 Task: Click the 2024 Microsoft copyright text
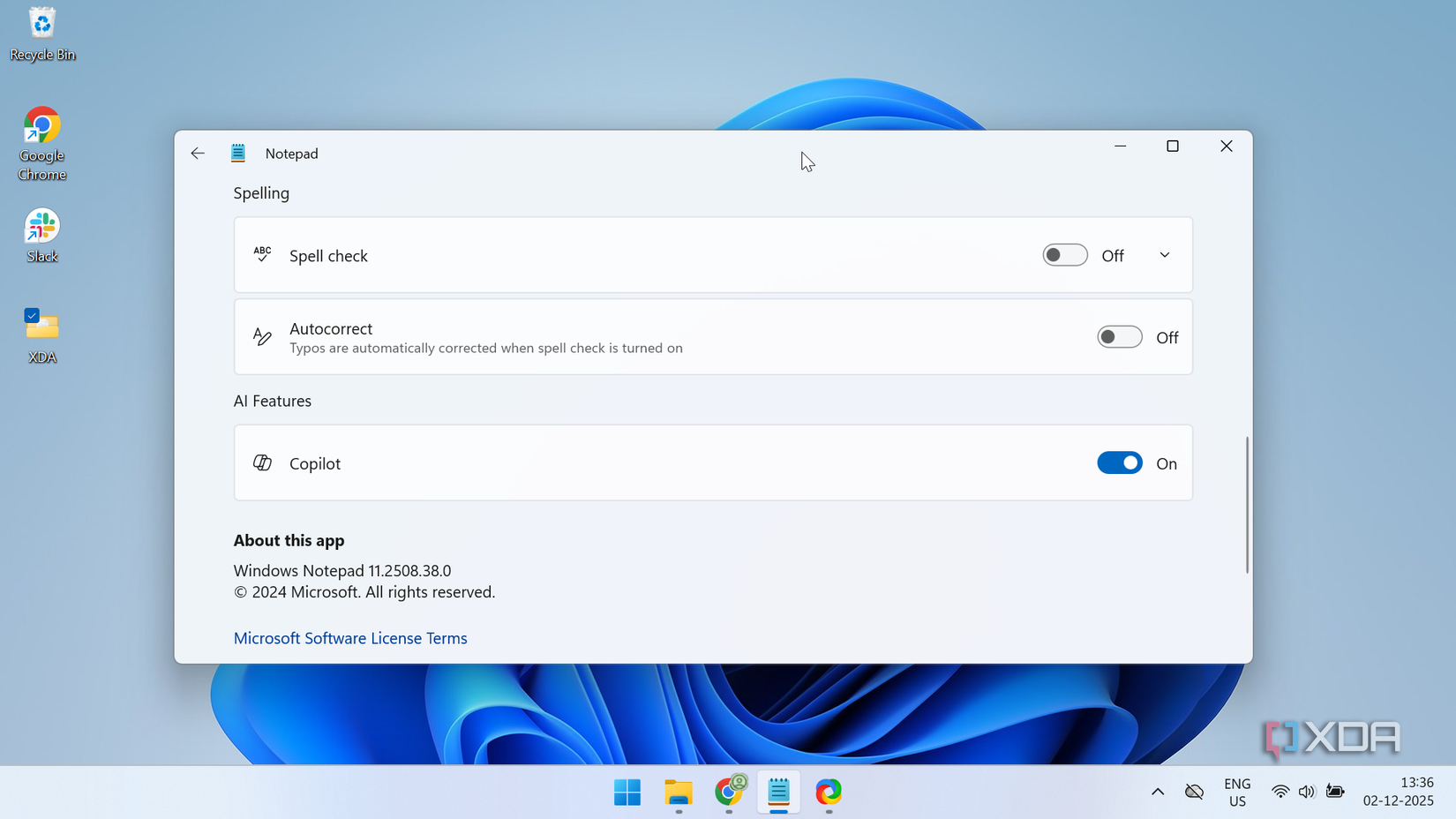[364, 592]
